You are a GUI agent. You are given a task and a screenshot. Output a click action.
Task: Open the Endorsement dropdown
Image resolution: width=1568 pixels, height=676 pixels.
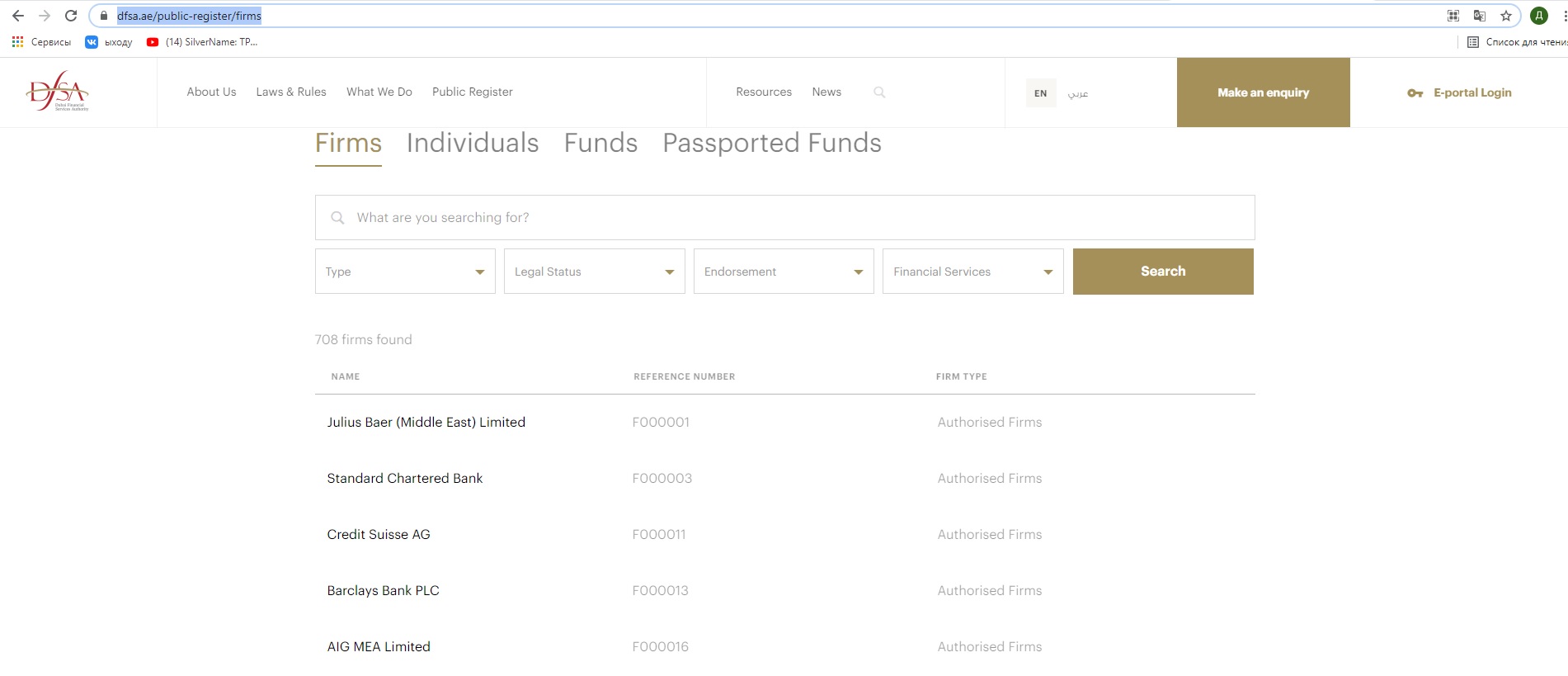click(784, 272)
